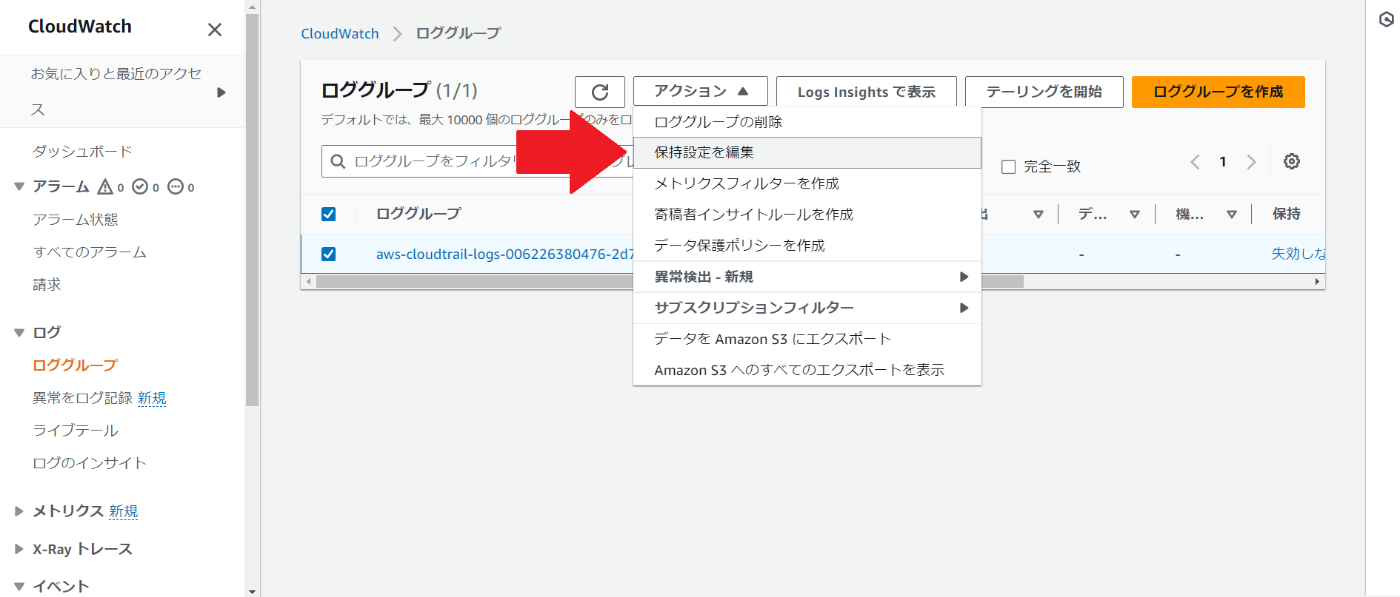Open ダッシュボード in sidebar
This screenshot has width=1400, height=597.
(x=82, y=152)
